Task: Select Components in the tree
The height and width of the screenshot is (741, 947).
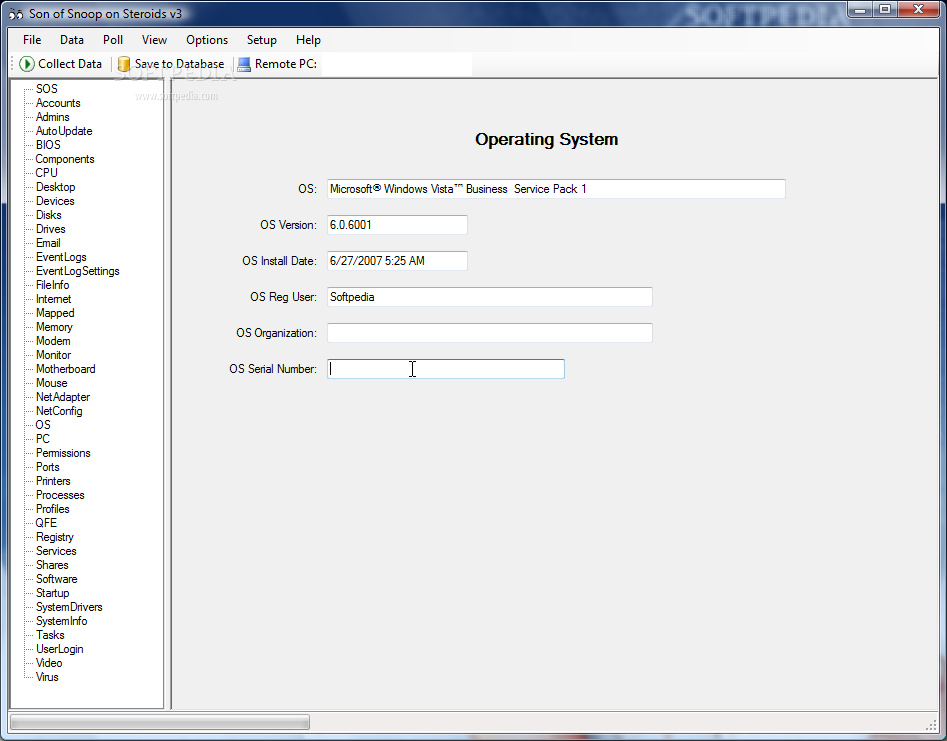Action: [65, 159]
